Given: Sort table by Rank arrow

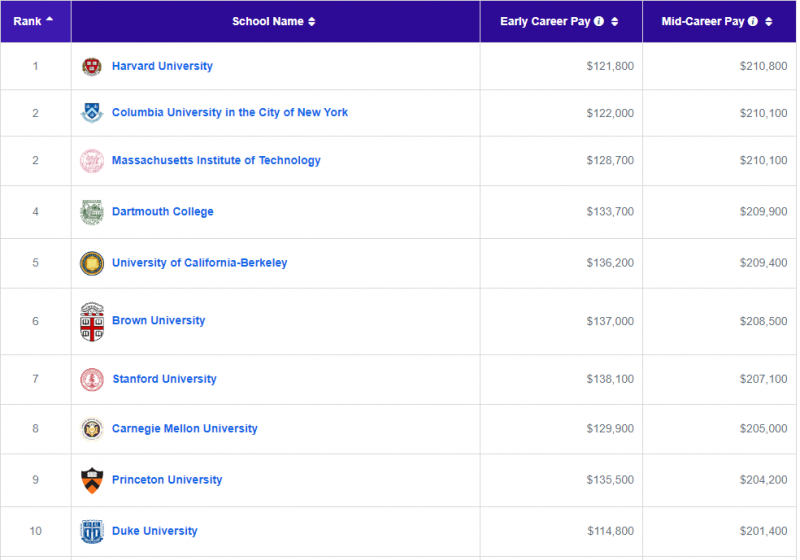Looking at the screenshot, I should 49,19.
